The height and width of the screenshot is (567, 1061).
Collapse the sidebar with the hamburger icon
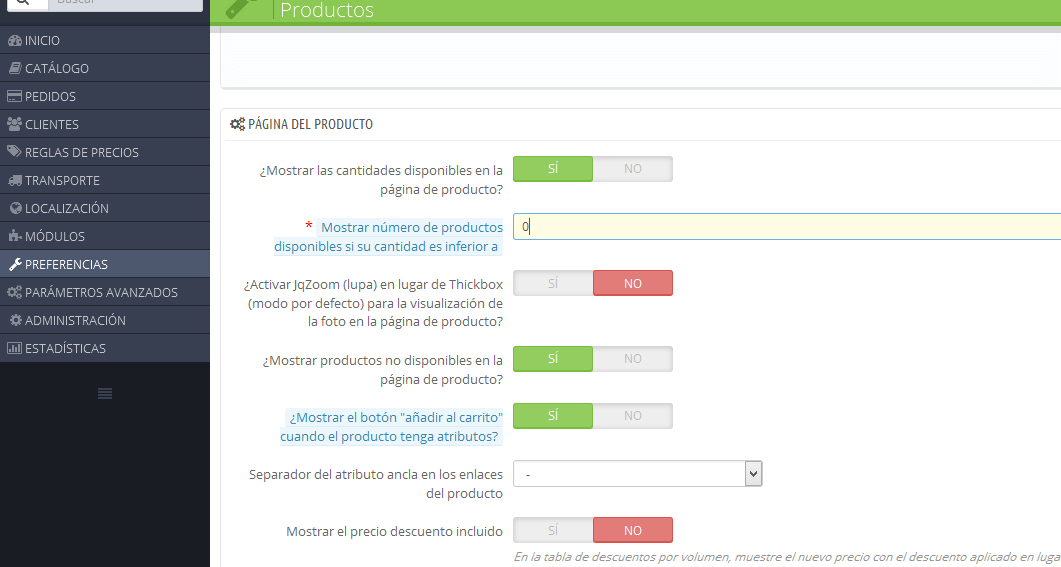click(105, 393)
